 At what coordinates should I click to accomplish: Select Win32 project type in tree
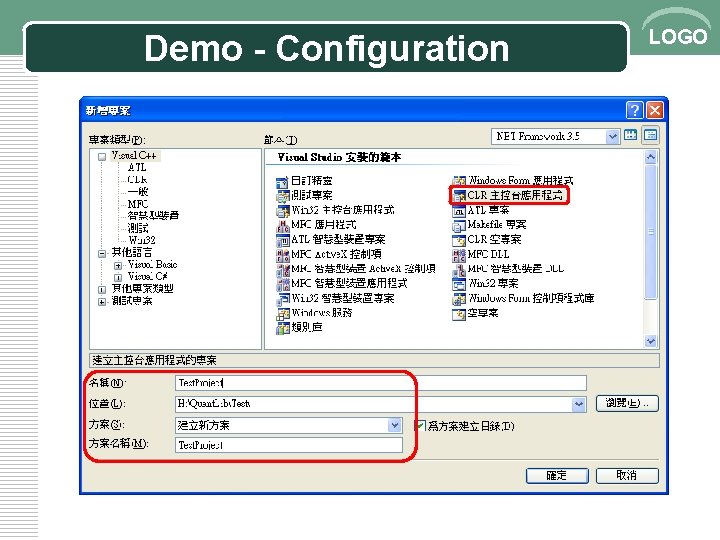[141, 240]
